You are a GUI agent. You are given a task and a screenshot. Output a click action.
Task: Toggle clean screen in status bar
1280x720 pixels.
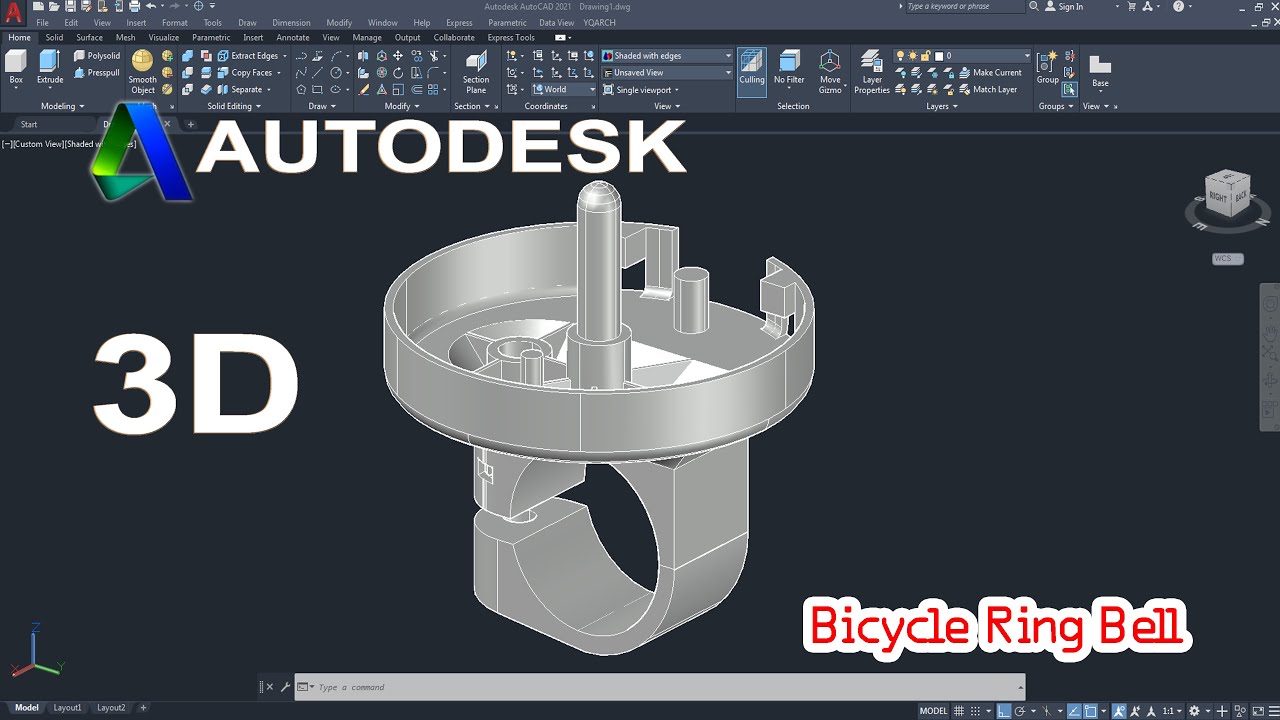[1256, 710]
